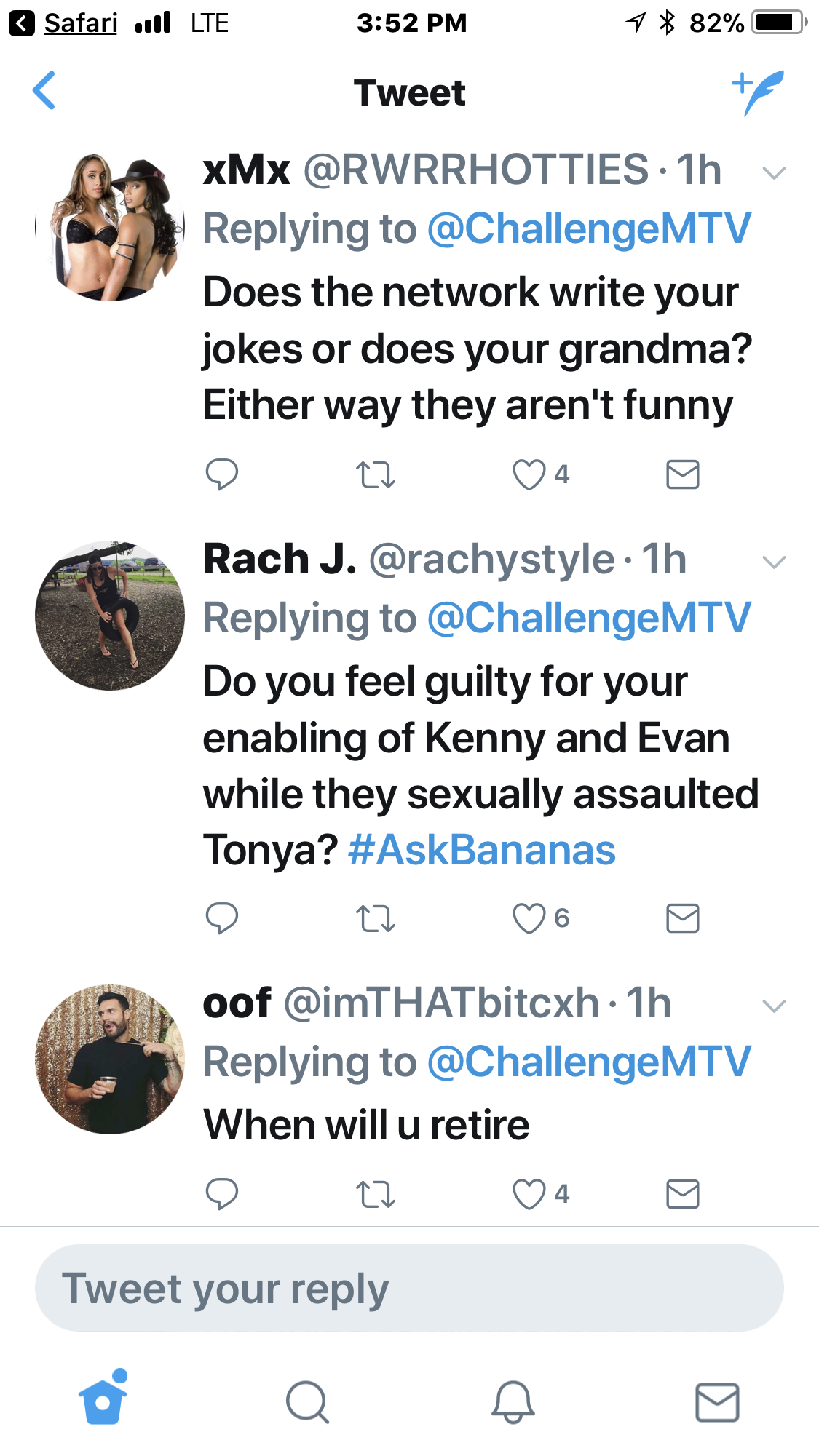This screenshot has width=819, height=1456.
Task: View Rach J.'s profile picture
Action: pos(110,616)
